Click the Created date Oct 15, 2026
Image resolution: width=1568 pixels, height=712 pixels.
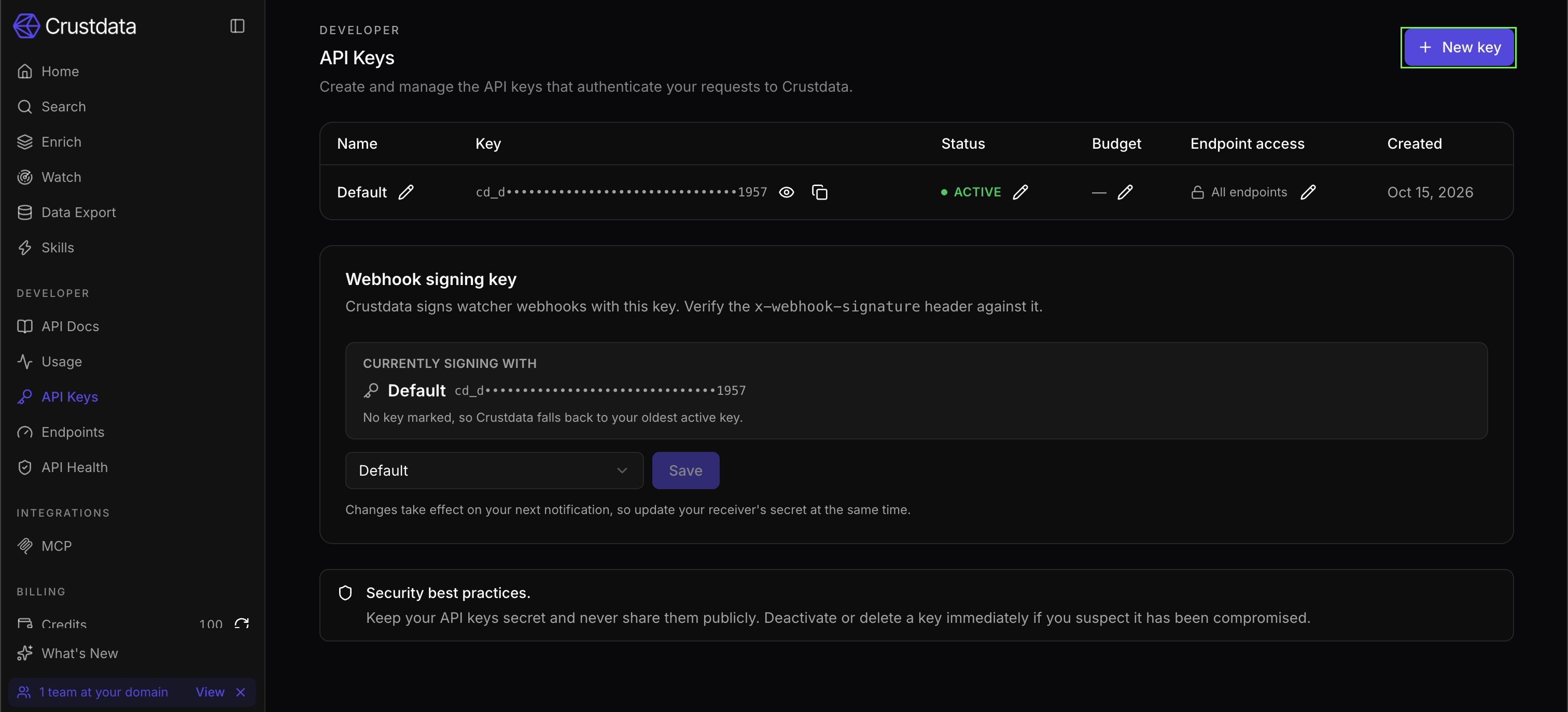pos(1430,192)
